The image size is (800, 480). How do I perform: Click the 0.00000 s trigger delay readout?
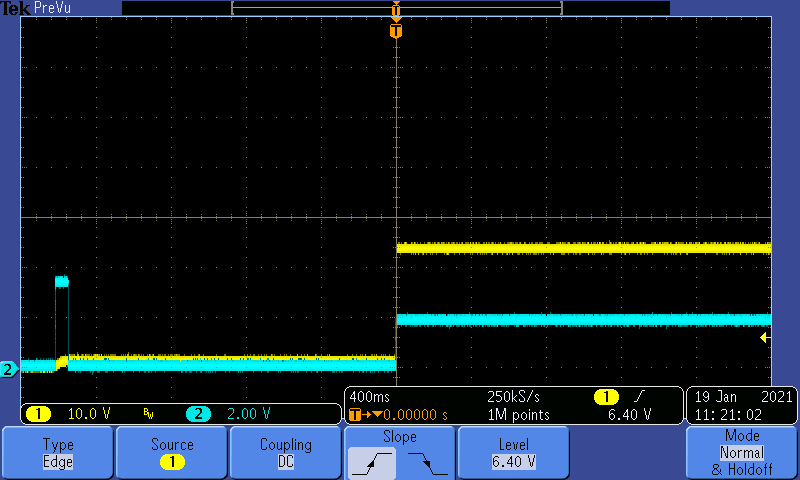coord(415,415)
